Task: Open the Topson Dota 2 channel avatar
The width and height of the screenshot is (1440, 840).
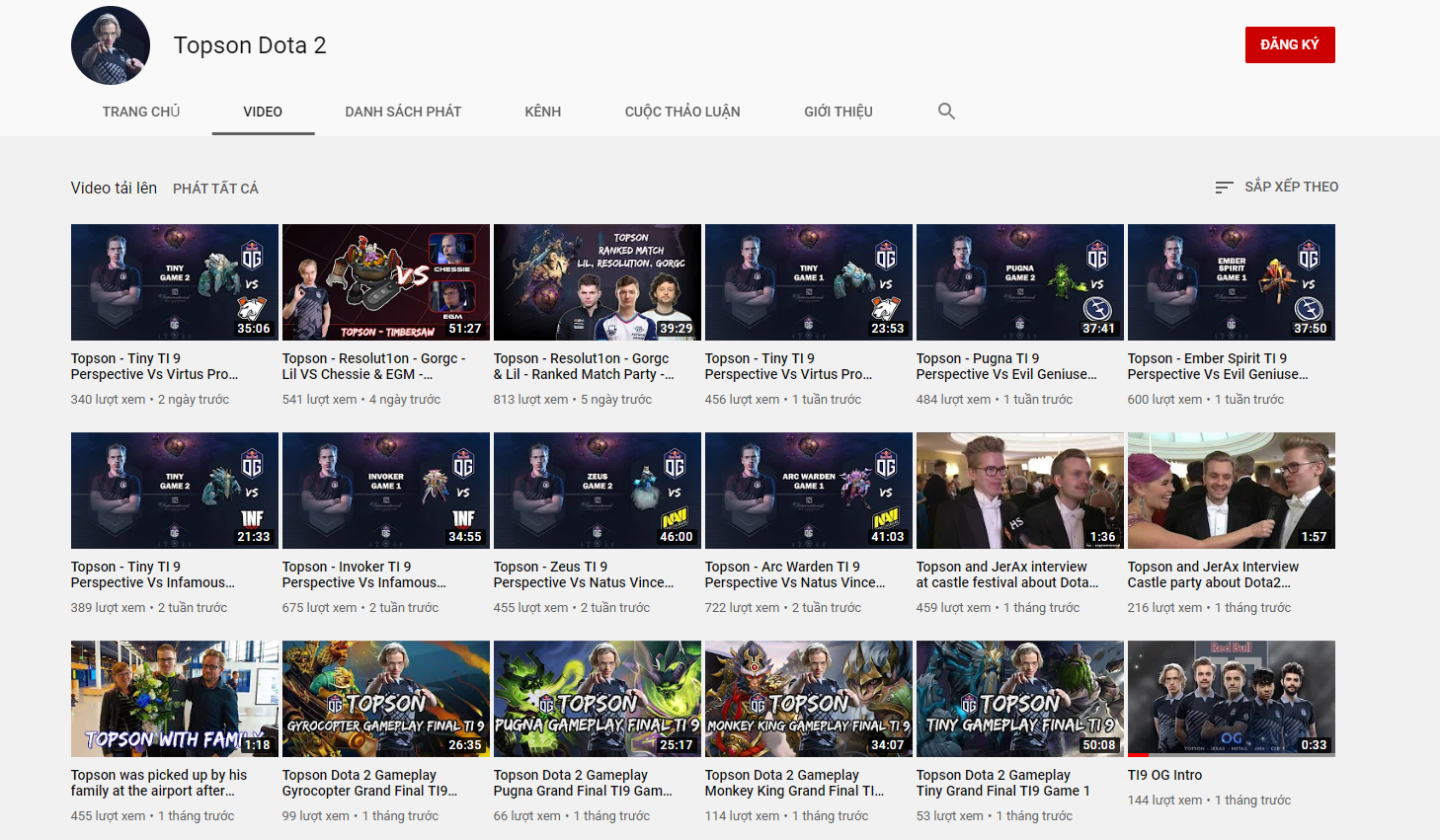Action: click(x=111, y=45)
